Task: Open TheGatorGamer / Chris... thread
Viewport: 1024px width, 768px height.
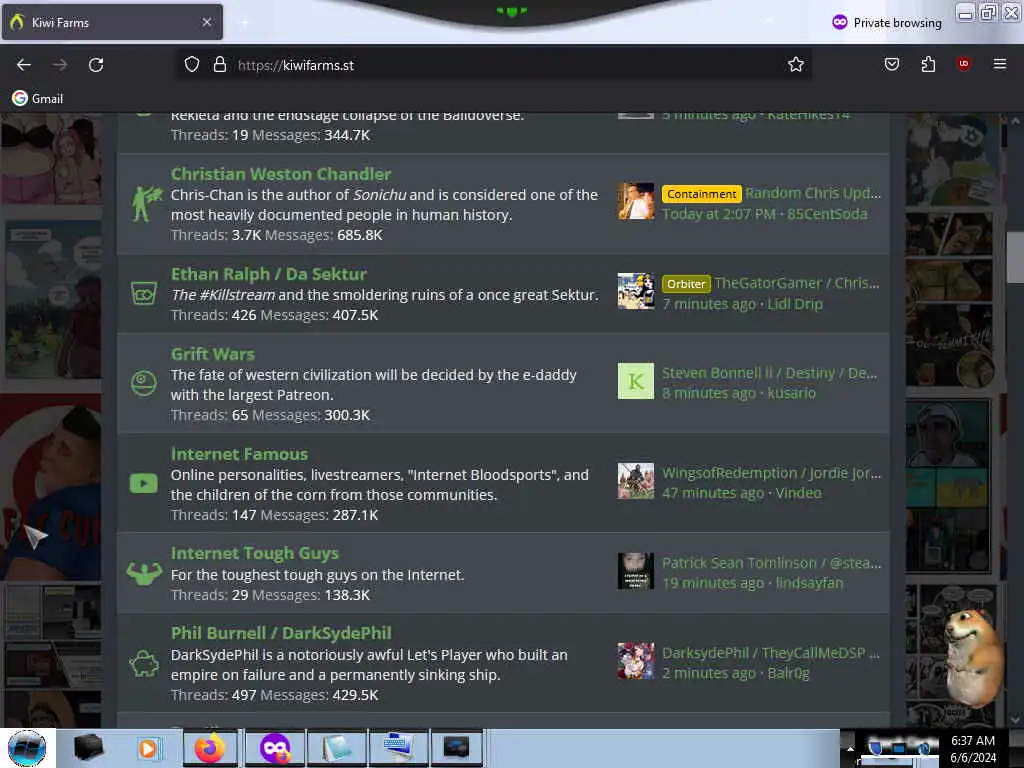Action: [797, 283]
